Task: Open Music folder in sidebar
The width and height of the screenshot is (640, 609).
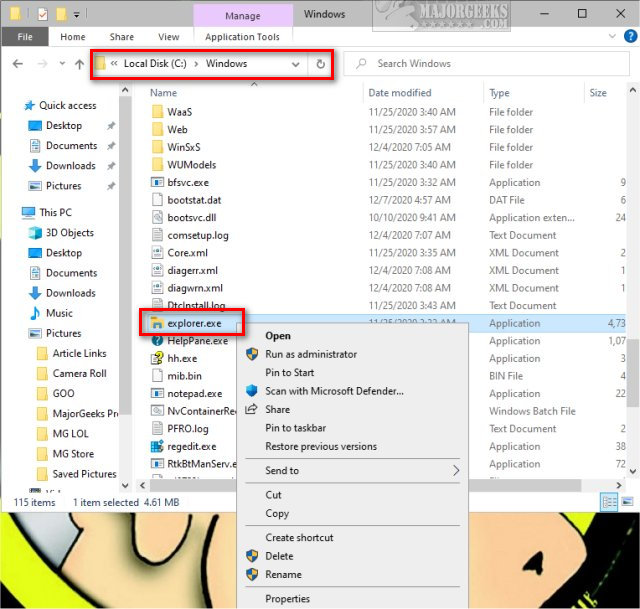Action: coord(59,313)
